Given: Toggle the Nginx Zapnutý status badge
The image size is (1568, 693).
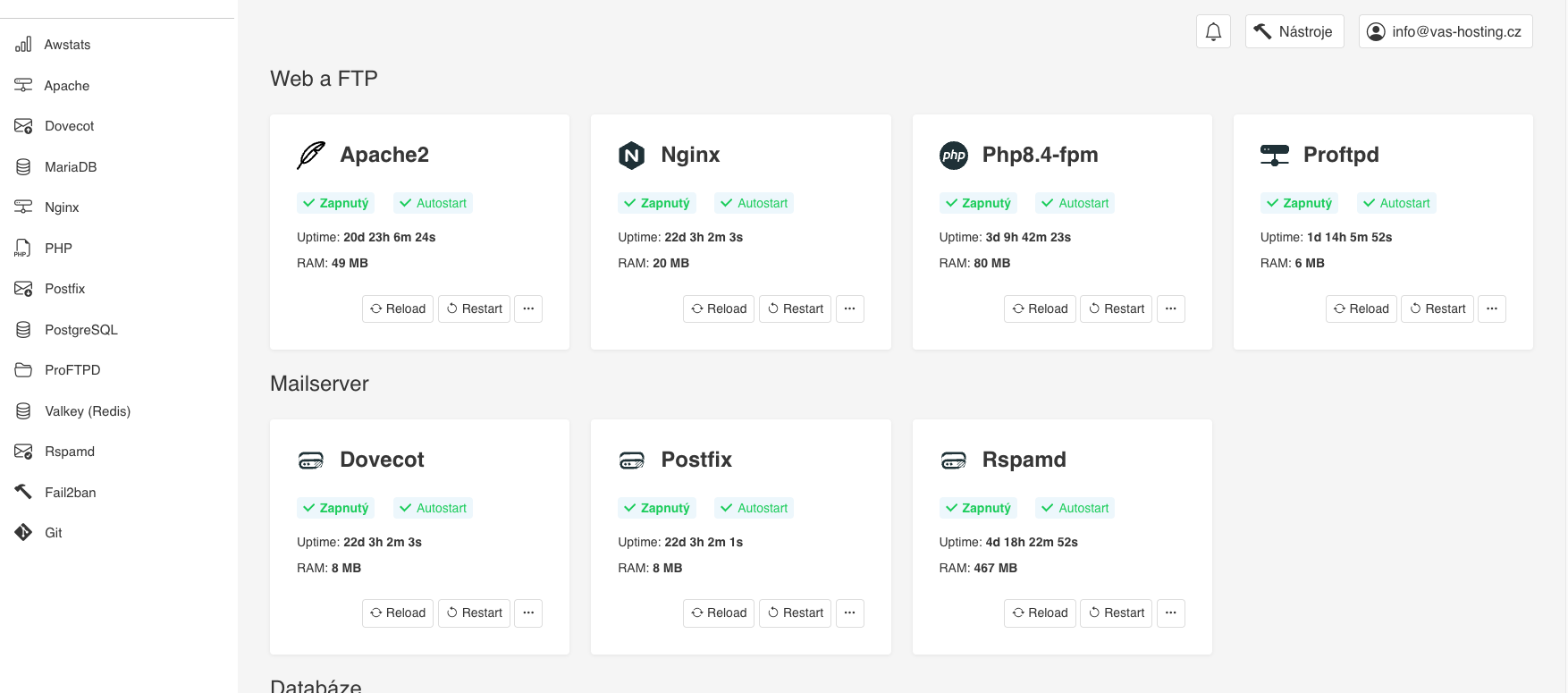Looking at the screenshot, I should pyautogui.click(x=656, y=203).
